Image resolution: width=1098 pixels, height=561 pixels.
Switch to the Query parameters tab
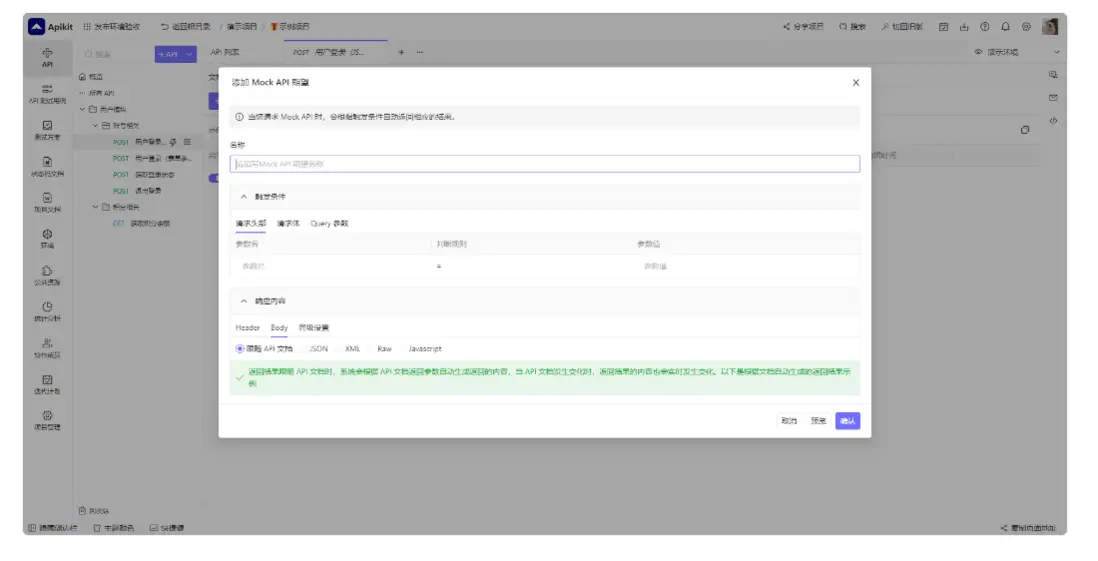click(329, 223)
